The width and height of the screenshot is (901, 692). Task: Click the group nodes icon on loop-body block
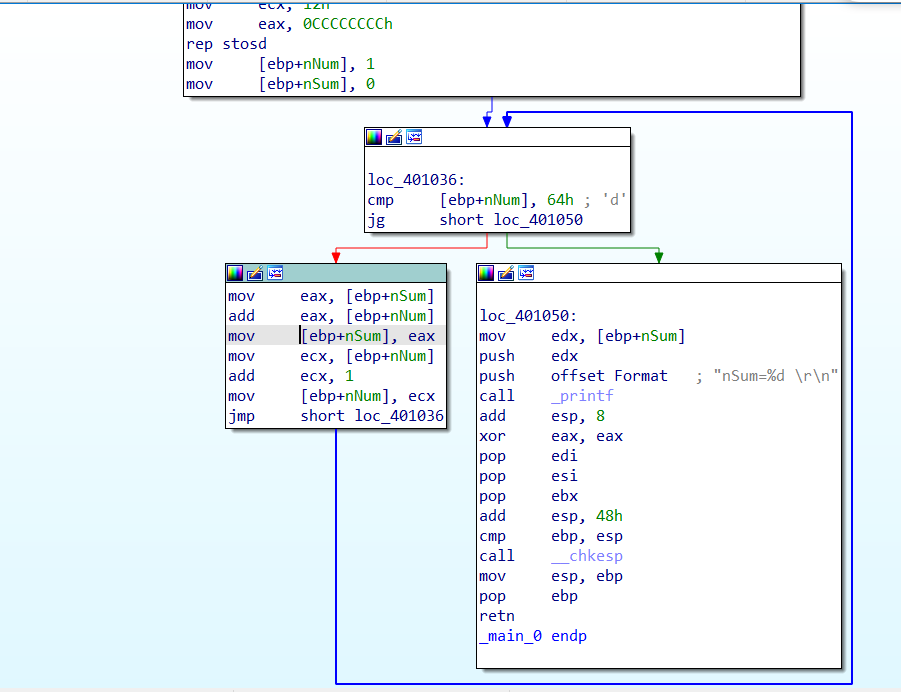click(x=275, y=273)
